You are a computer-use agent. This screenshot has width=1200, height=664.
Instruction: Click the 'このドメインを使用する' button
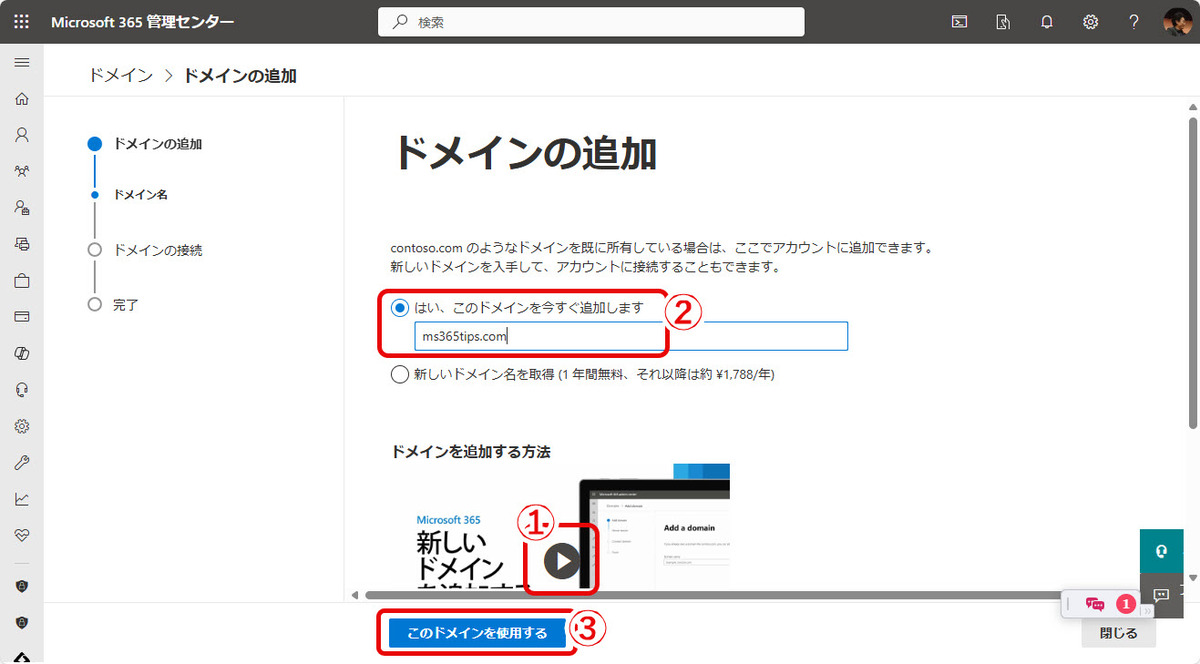click(x=476, y=633)
